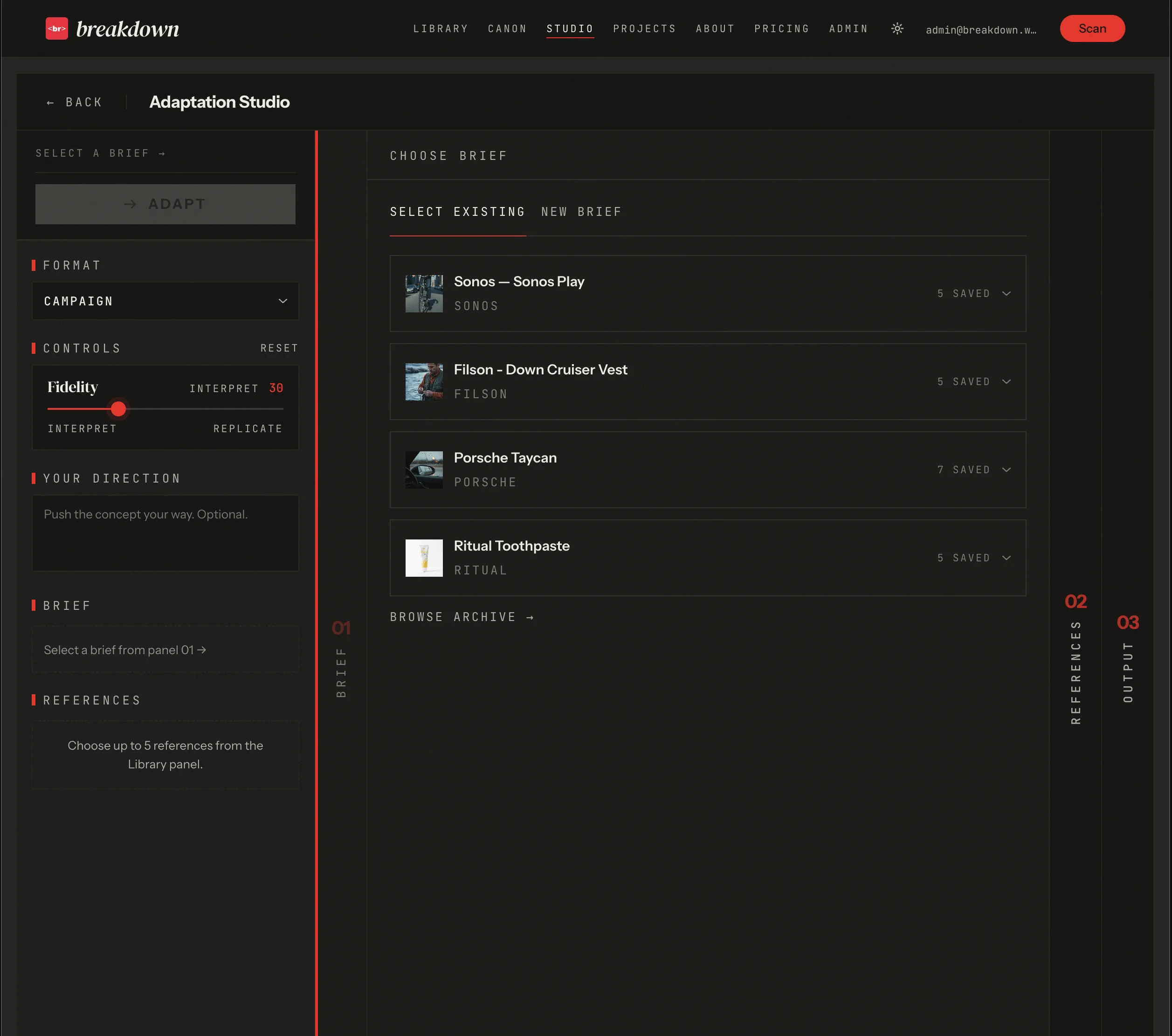Click the Fidelity slider handle

click(x=118, y=409)
